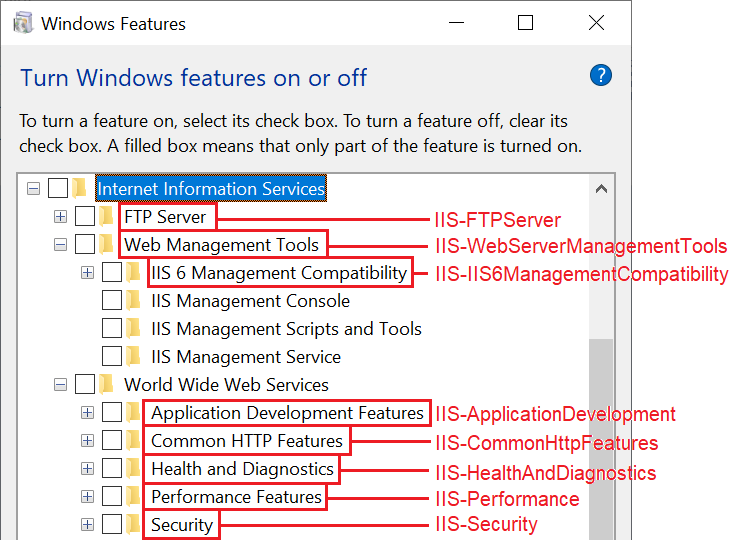Click the blue help question mark icon

point(600,75)
